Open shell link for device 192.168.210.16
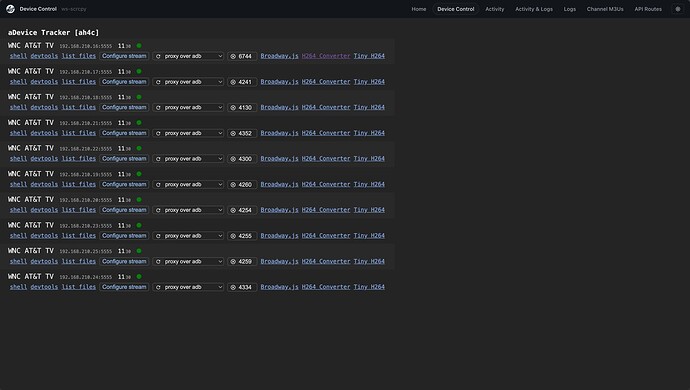This screenshot has height=390, width=690. [18, 56]
